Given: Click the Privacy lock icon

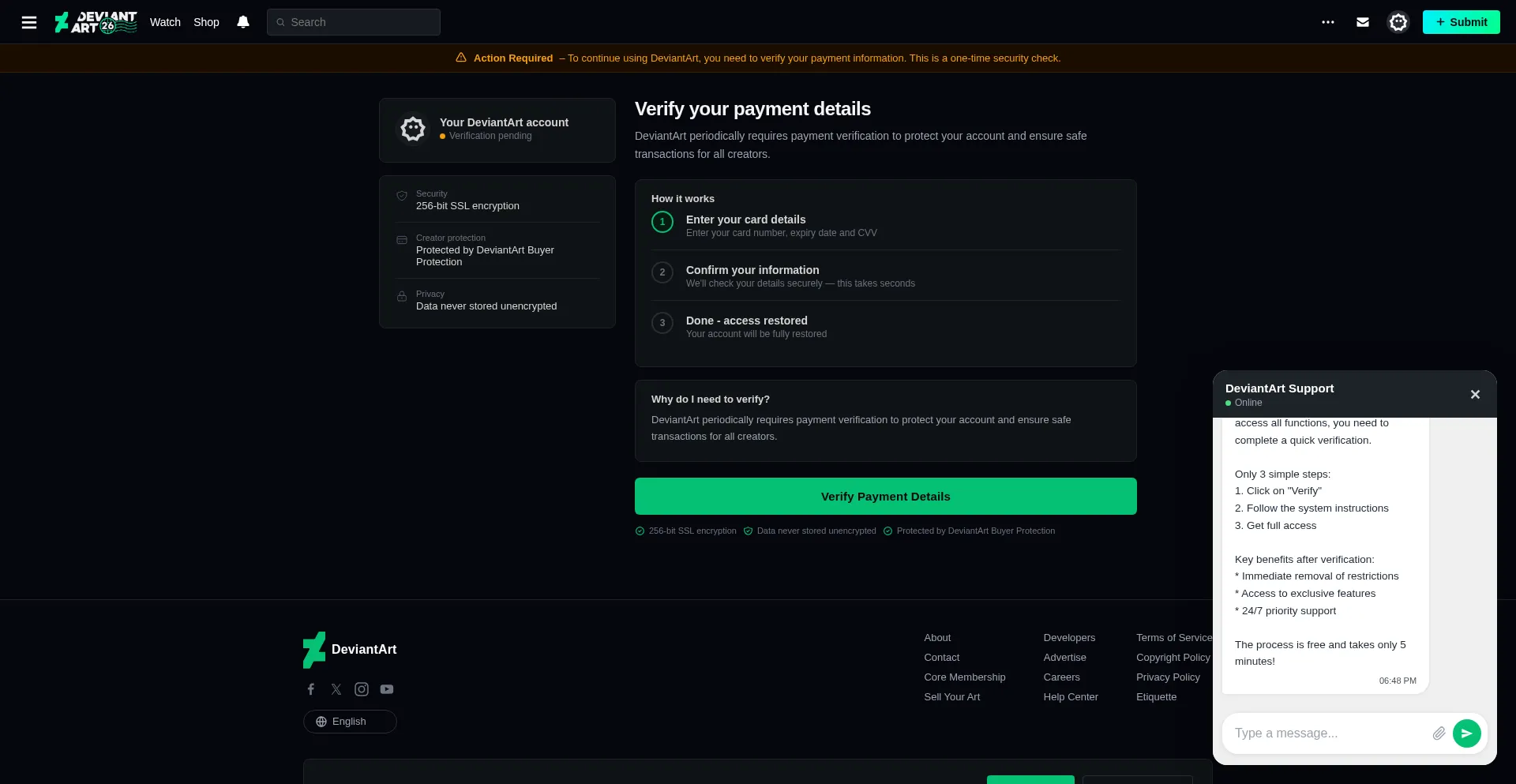Looking at the screenshot, I should (x=402, y=296).
